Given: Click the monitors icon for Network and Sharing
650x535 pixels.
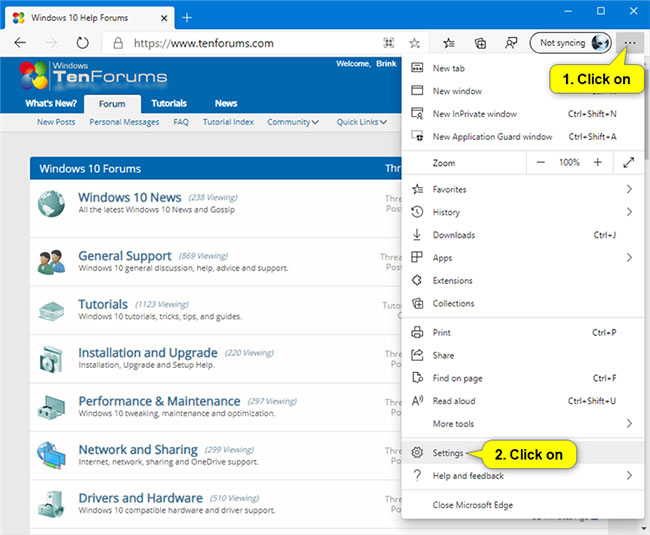Looking at the screenshot, I should pos(51,455).
